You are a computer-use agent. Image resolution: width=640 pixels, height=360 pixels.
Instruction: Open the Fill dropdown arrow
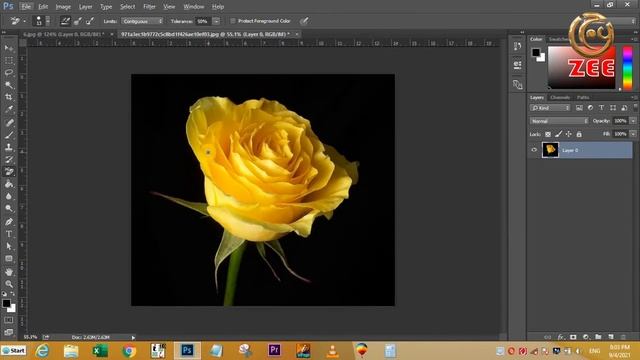pyautogui.click(x=633, y=134)
